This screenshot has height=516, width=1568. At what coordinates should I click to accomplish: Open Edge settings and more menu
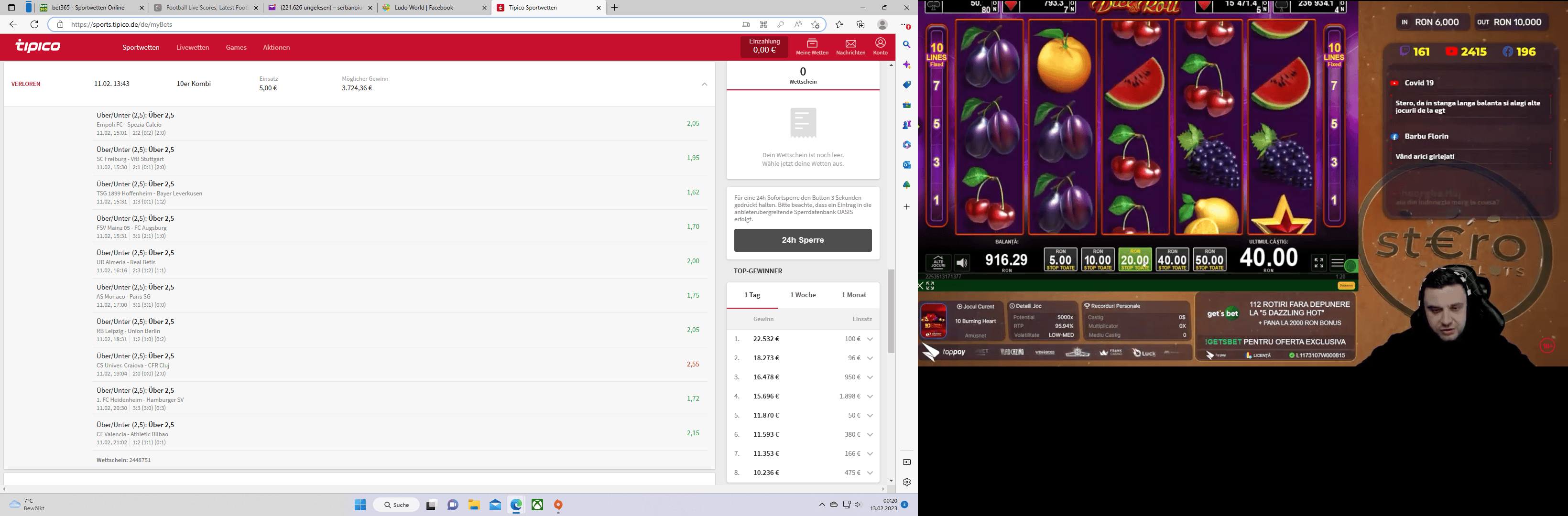905,25
